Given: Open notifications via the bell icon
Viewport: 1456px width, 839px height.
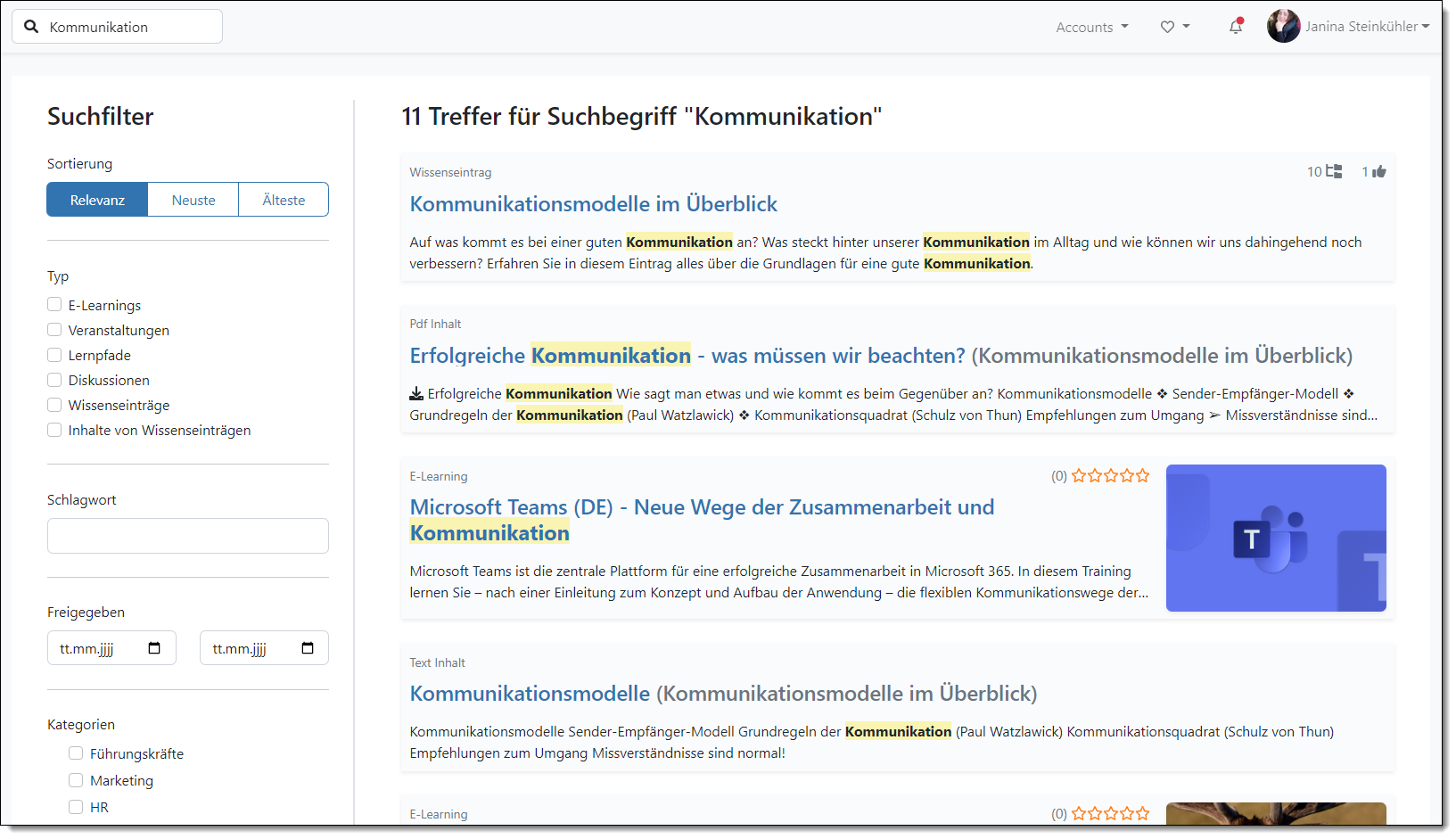Looking at the screenshot, I should (1235, 28).
